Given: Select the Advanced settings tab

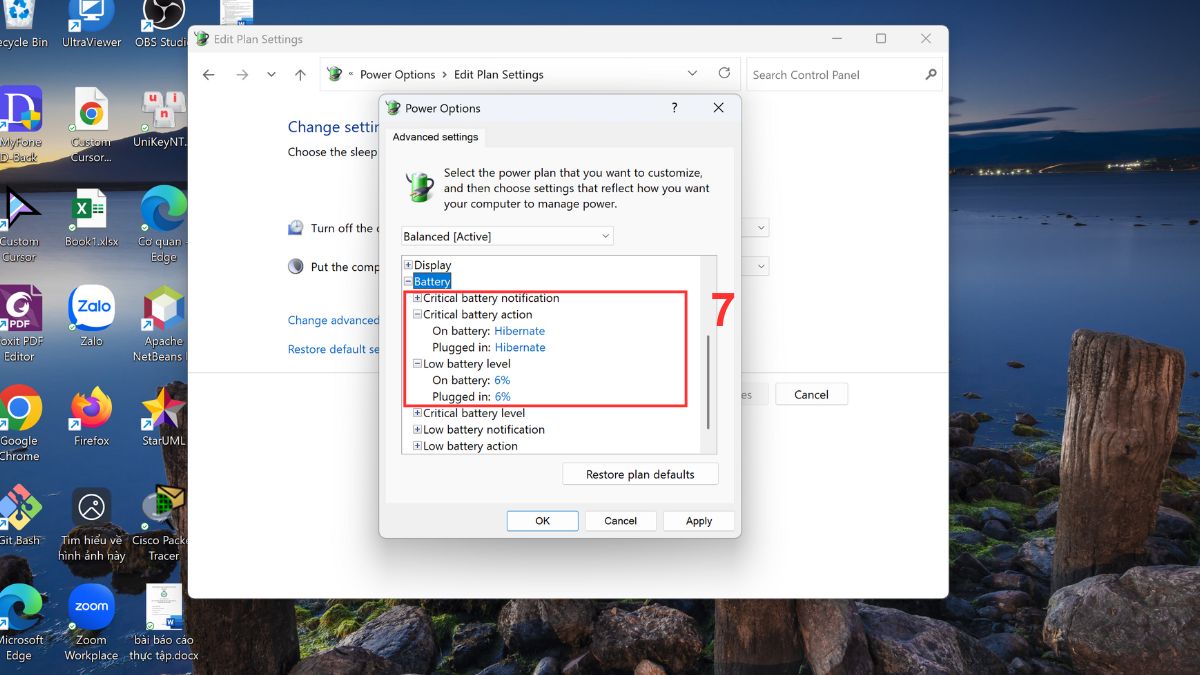Looking at the screenshot, I should (x=435, y=137).
